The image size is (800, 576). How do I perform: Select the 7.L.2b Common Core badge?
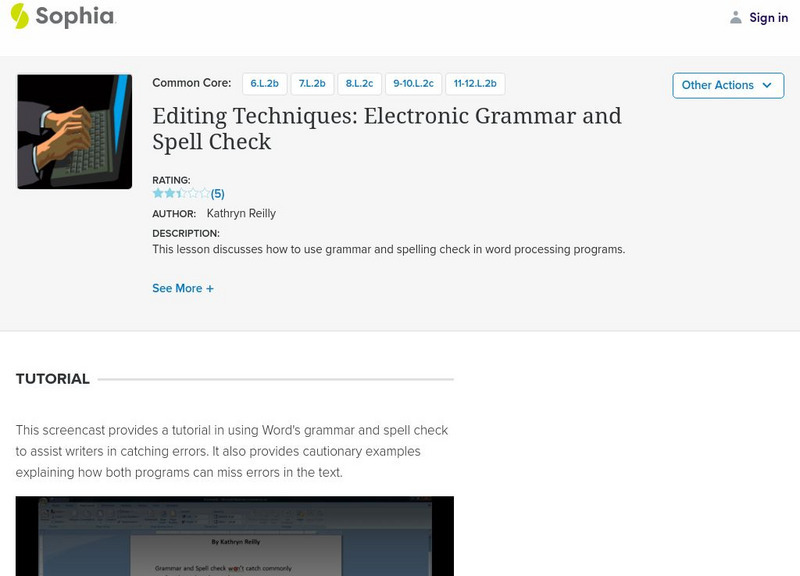pos(313,83)
